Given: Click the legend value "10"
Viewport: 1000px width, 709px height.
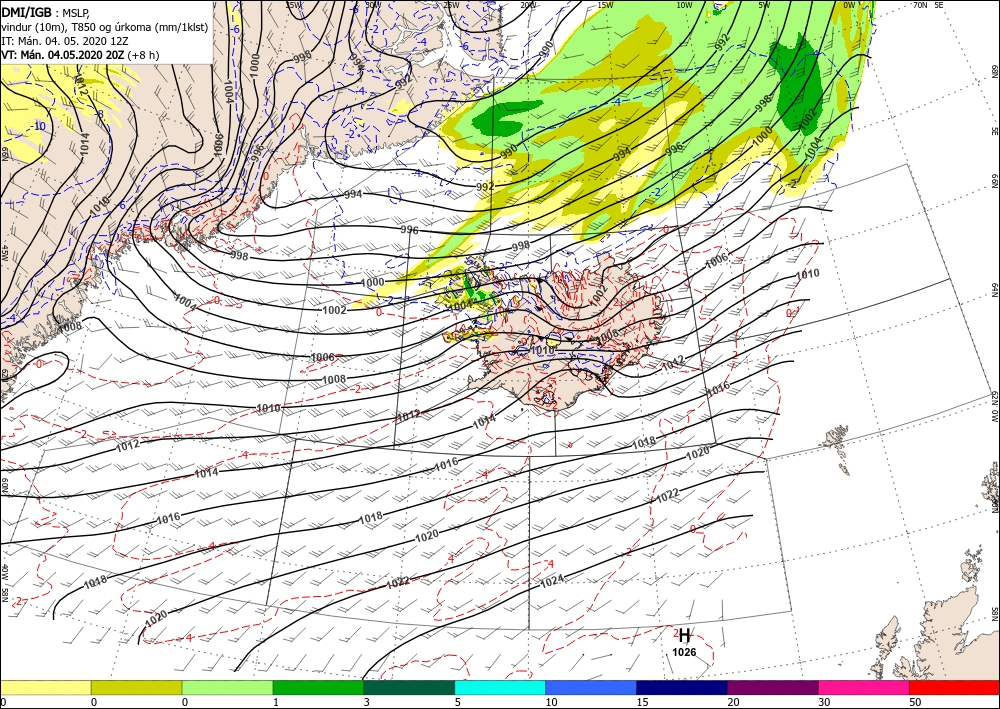Looking at the screenshot, I should (551, 703).
